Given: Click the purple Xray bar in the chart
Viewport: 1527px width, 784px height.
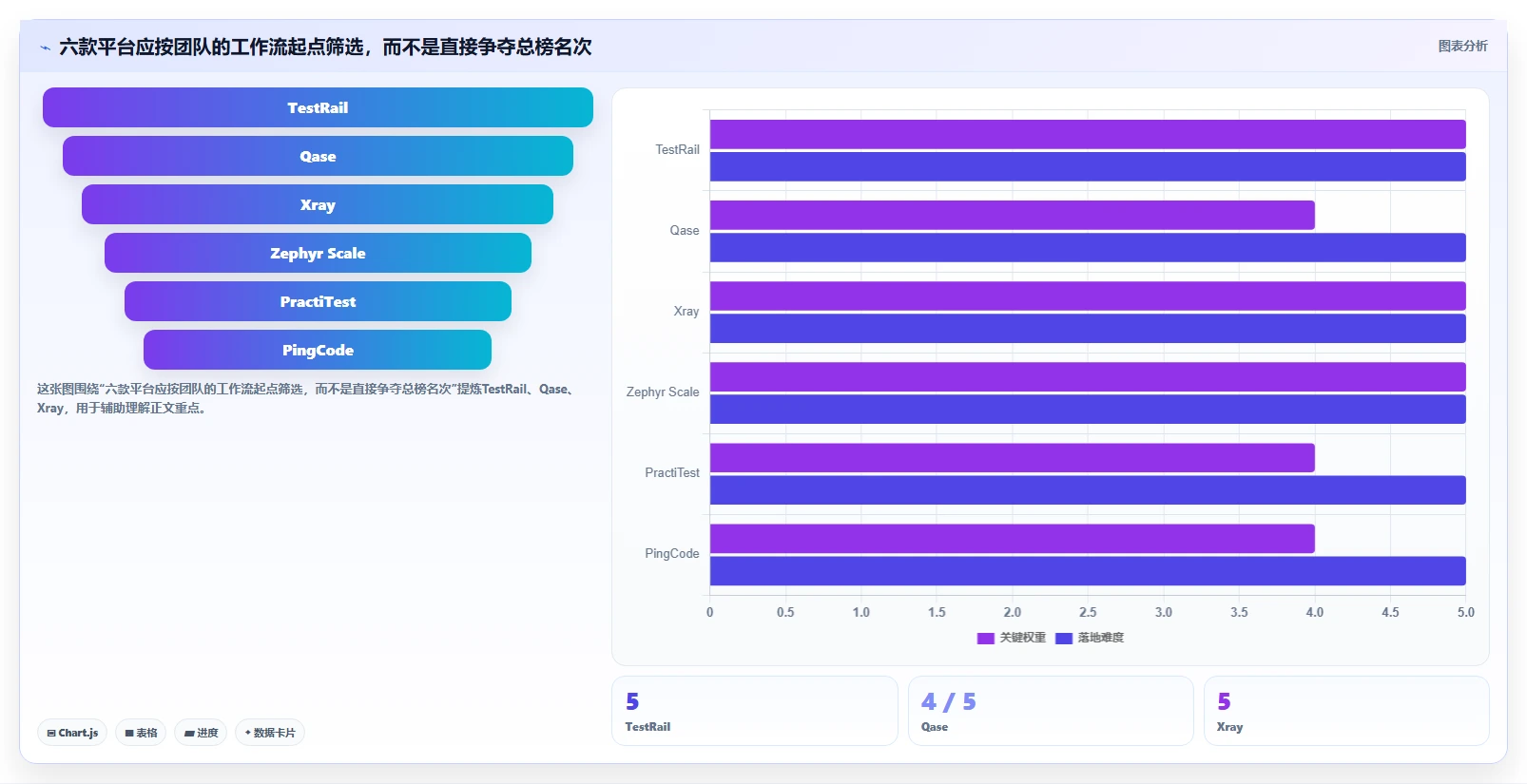Looking at the screenshot, I should (1088, 296).
